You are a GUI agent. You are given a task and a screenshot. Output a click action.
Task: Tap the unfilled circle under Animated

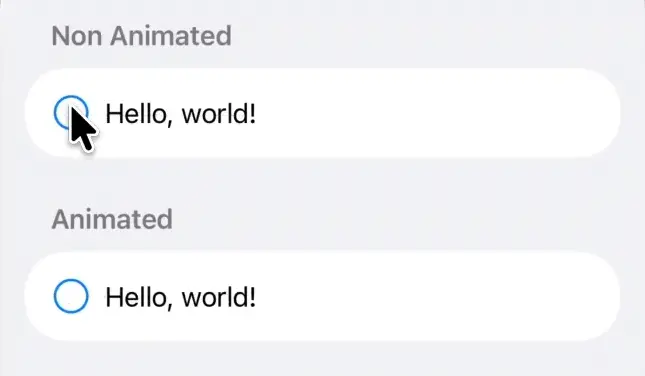click(x=71, y=296)
